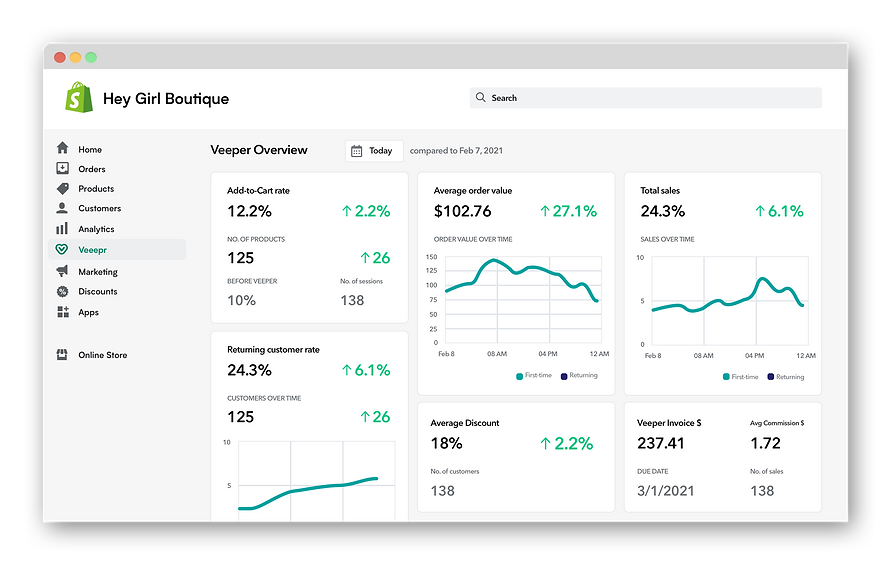Click Returning legend swatch in sales chart

(771, 377)
